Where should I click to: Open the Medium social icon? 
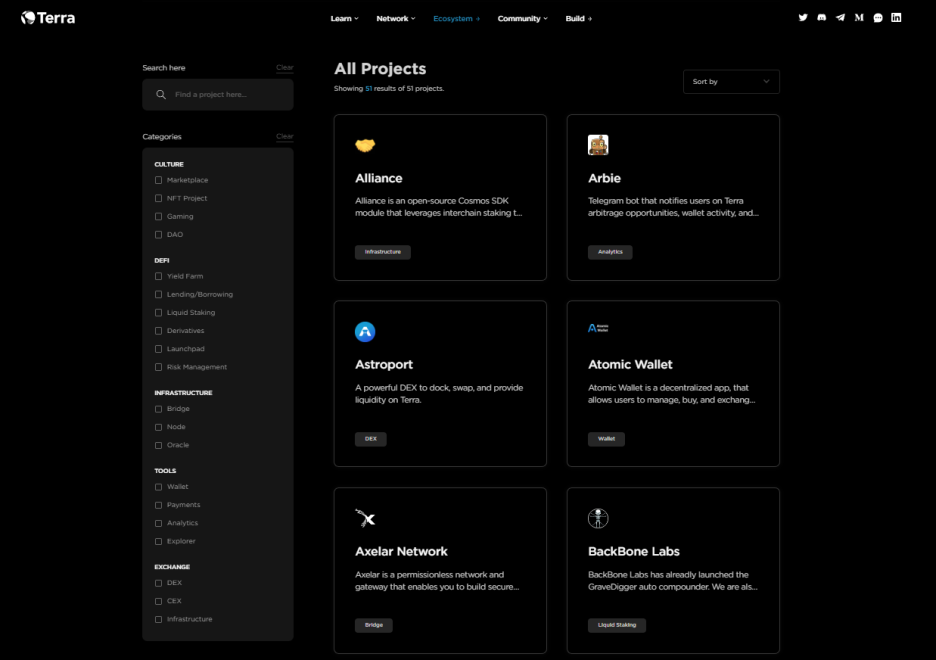[x=859, y=18]
